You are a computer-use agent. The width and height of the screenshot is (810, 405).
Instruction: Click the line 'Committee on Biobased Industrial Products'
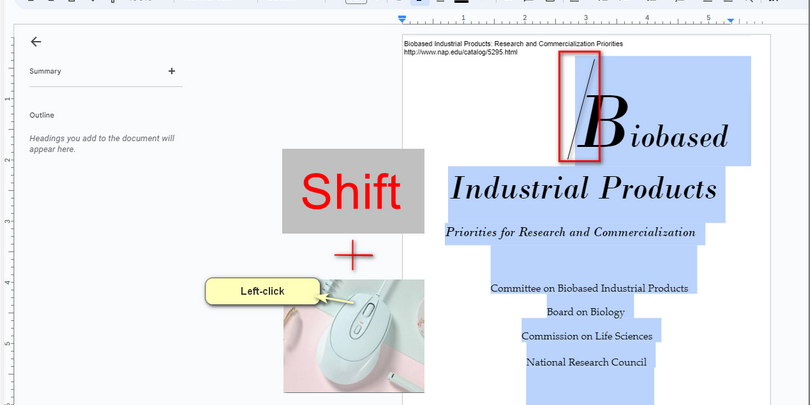pos(589,288)
